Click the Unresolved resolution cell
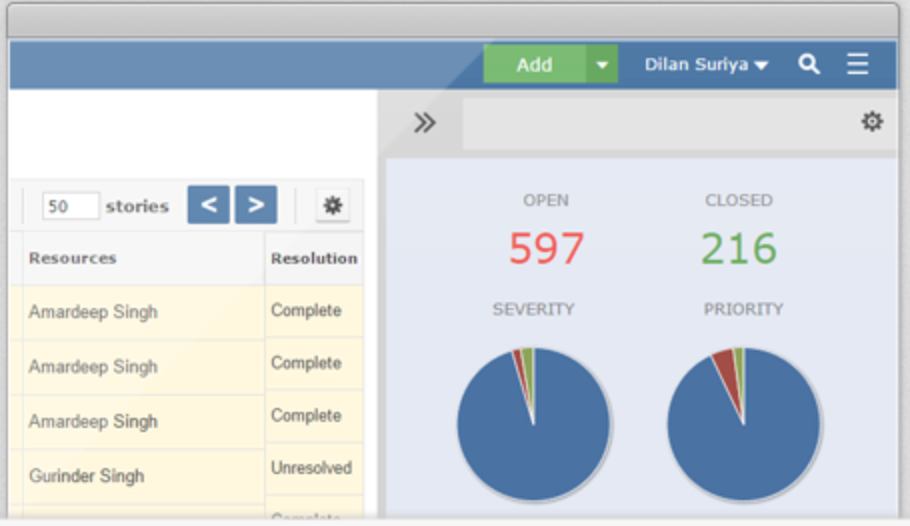This screenshot has height=526, width=910. point(314,468)
